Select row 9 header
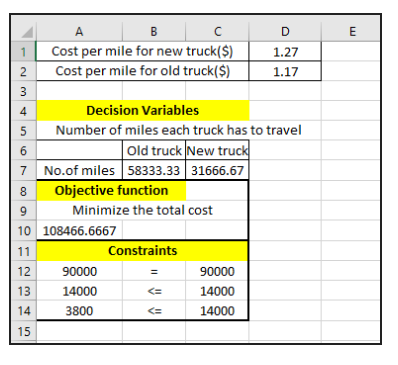Viewport: 398px width, 365px height. click(23, 211)
